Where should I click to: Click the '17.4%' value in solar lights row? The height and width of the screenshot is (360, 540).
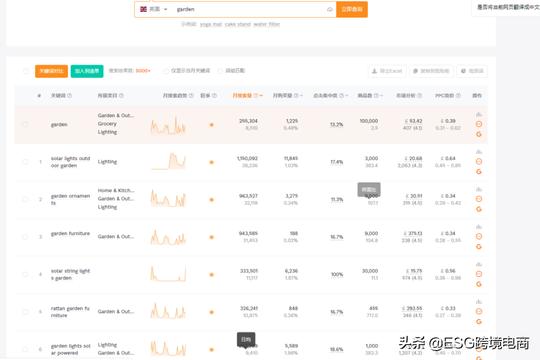tap(337, 162)
